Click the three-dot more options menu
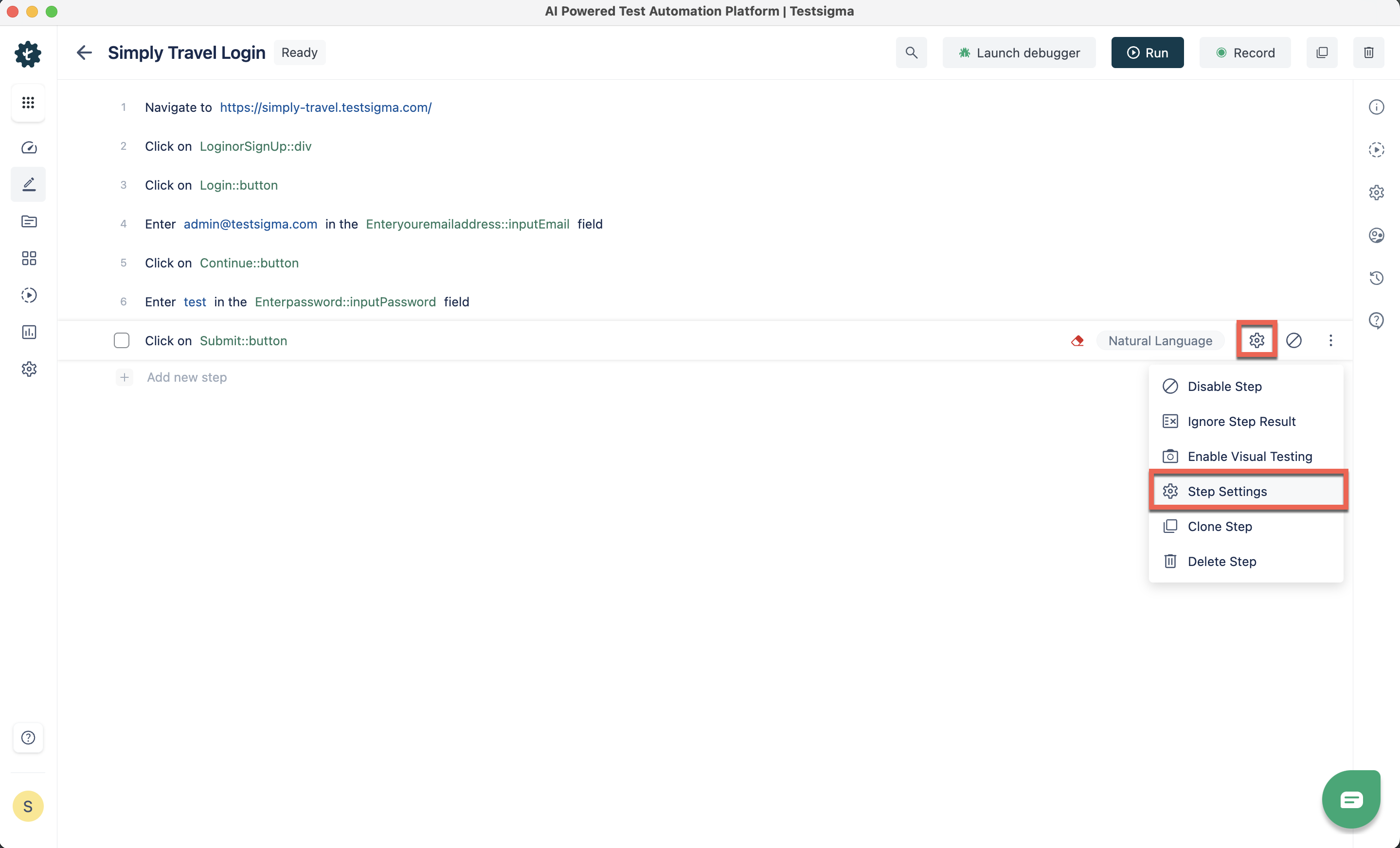 pos(1331,340)
